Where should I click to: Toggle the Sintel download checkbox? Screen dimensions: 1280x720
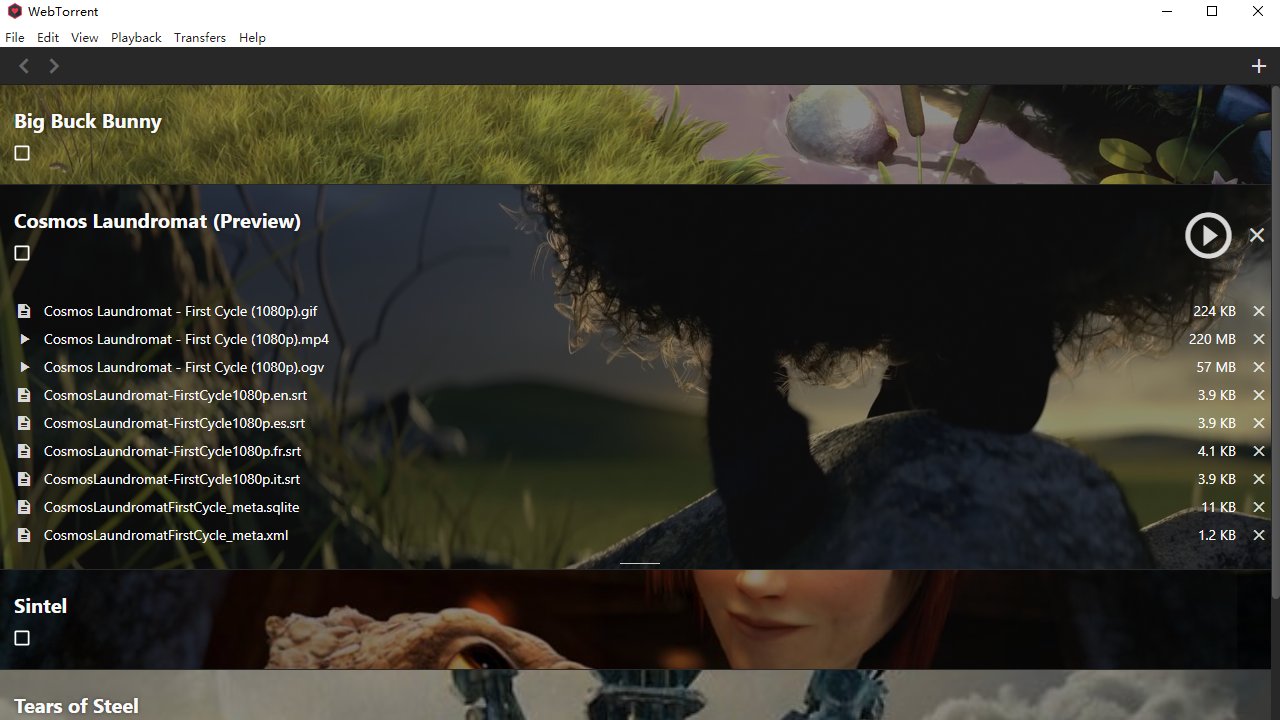point(22,638)
